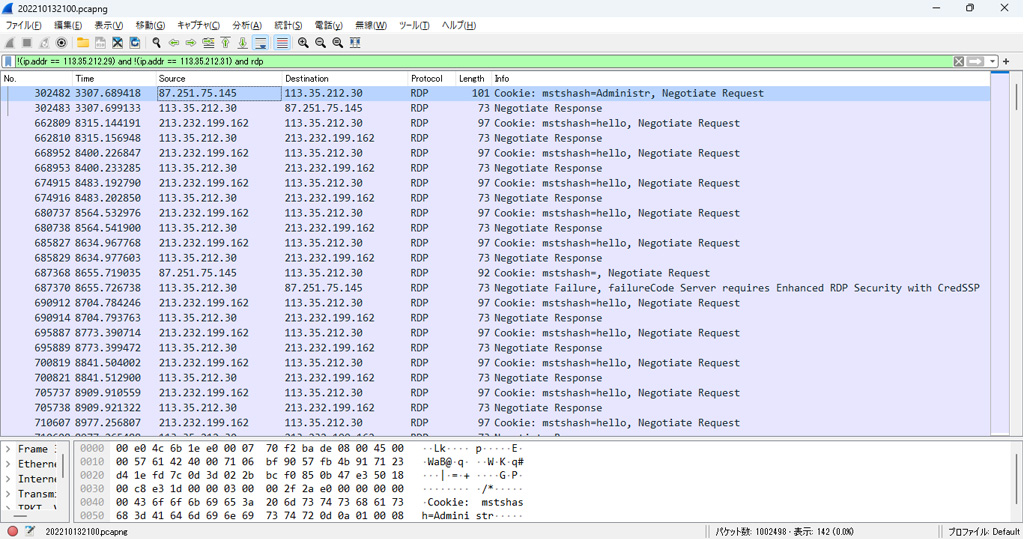The width and height of the screenshot is (1024, 539).
Task: Expand the Frame tree node
Action: click(x=8, y=449)
